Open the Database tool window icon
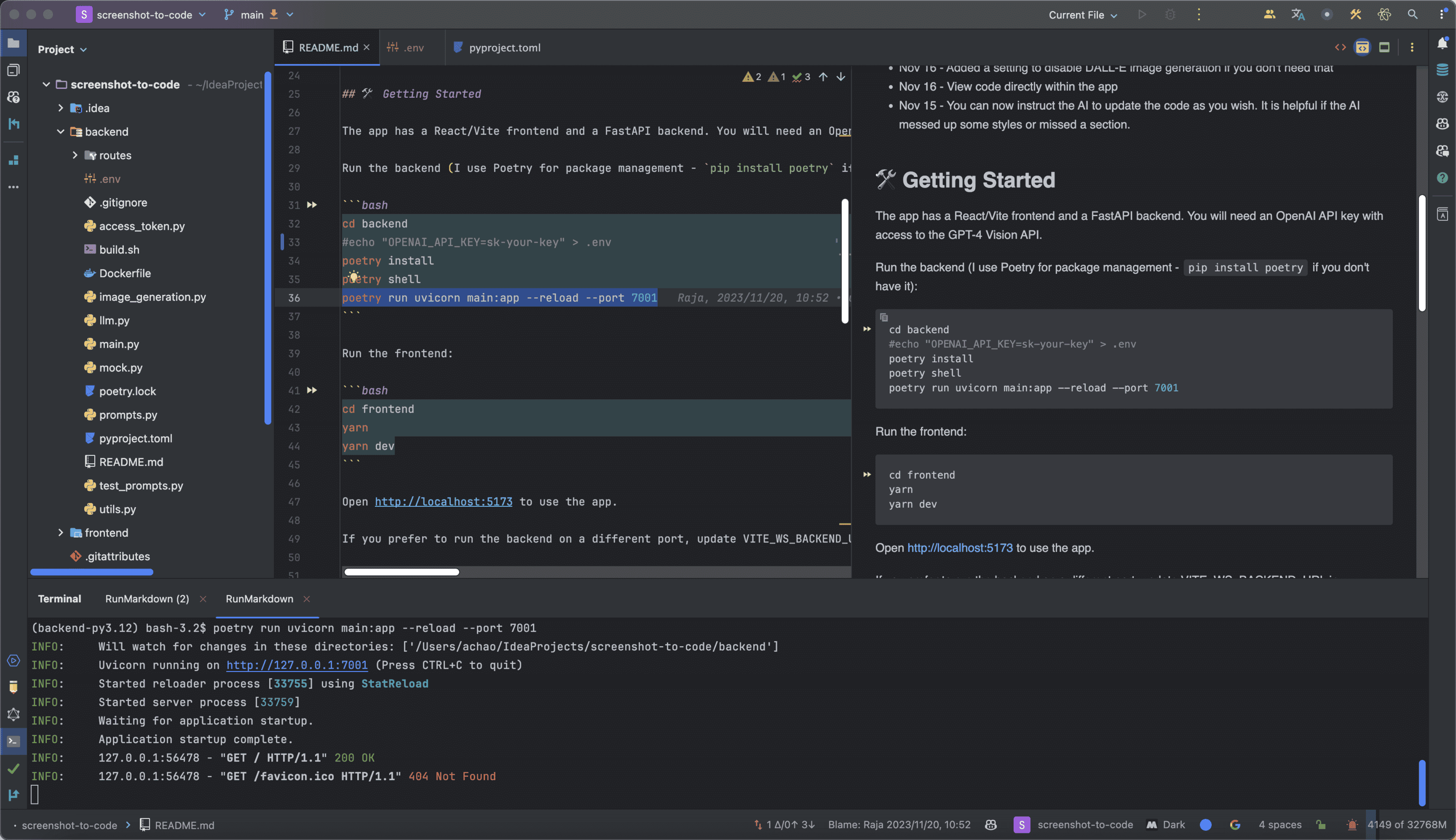Image resolution: width=1456 pixels, height=840 pixels. coord(1442,70)
